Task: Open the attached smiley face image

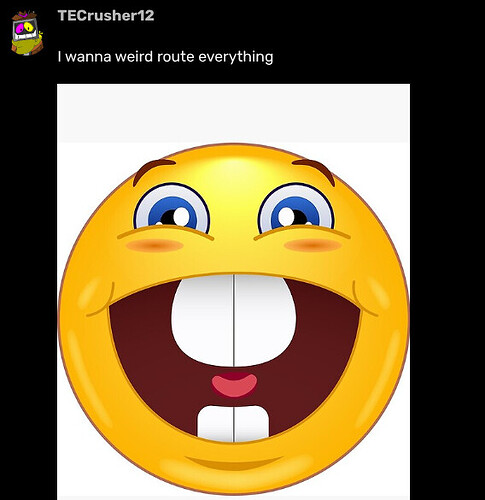Action: pyautogui.click(x=233, y=292)
